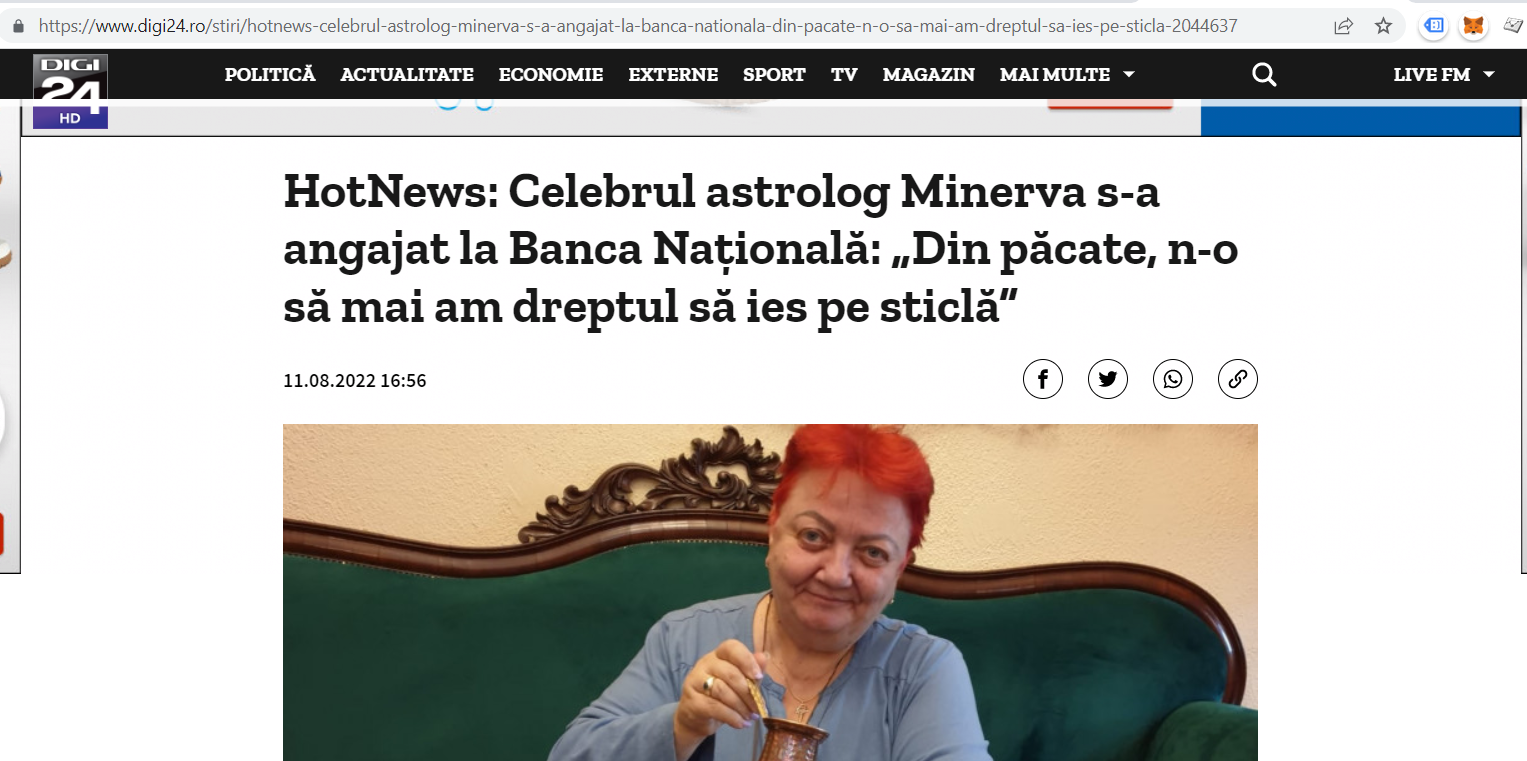Screen dimensions: 1527x761
Task: Share article via WhatsApp icon
Action: (1173, 379)
